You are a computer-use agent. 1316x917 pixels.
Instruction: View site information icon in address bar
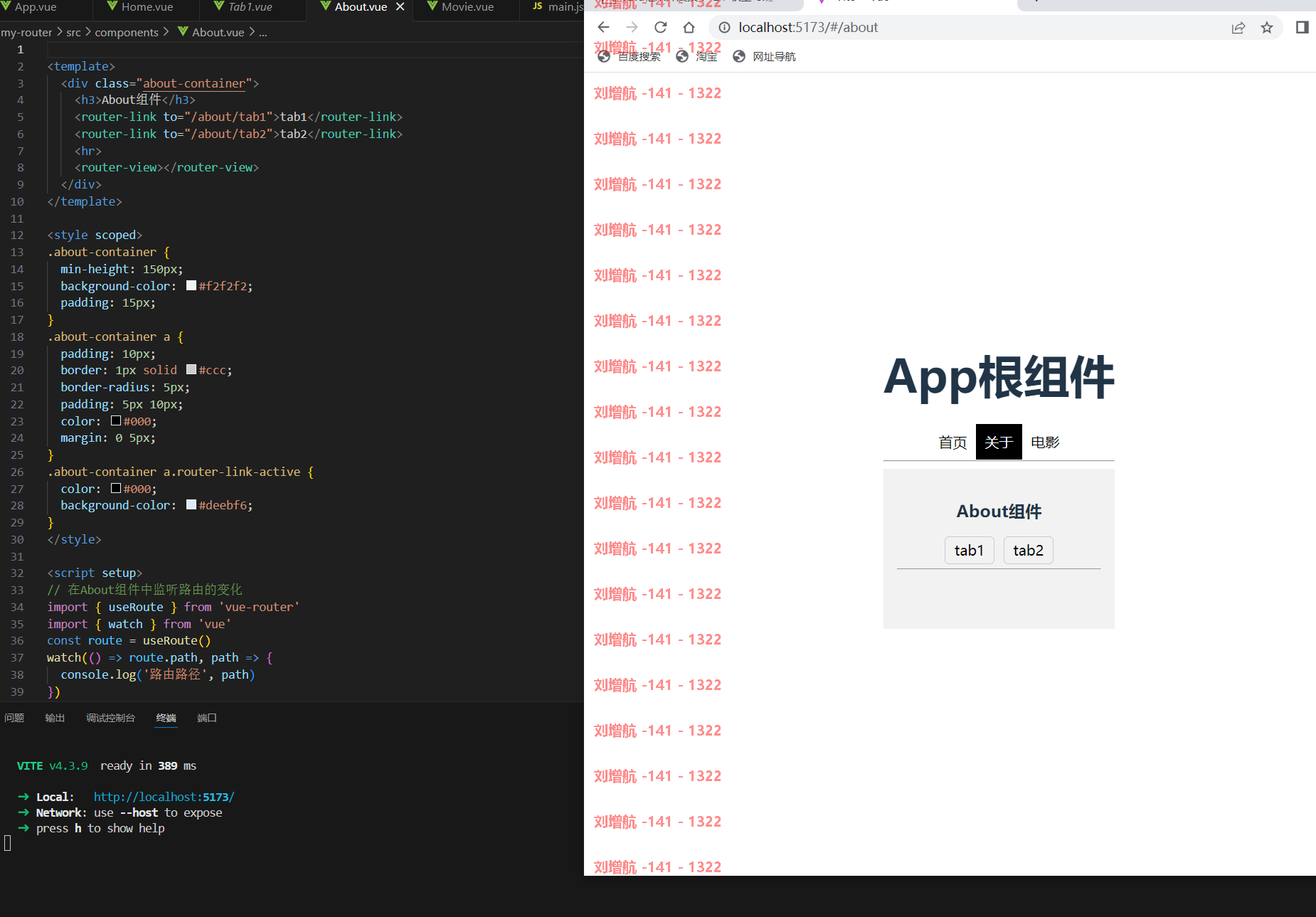point(724,27)
